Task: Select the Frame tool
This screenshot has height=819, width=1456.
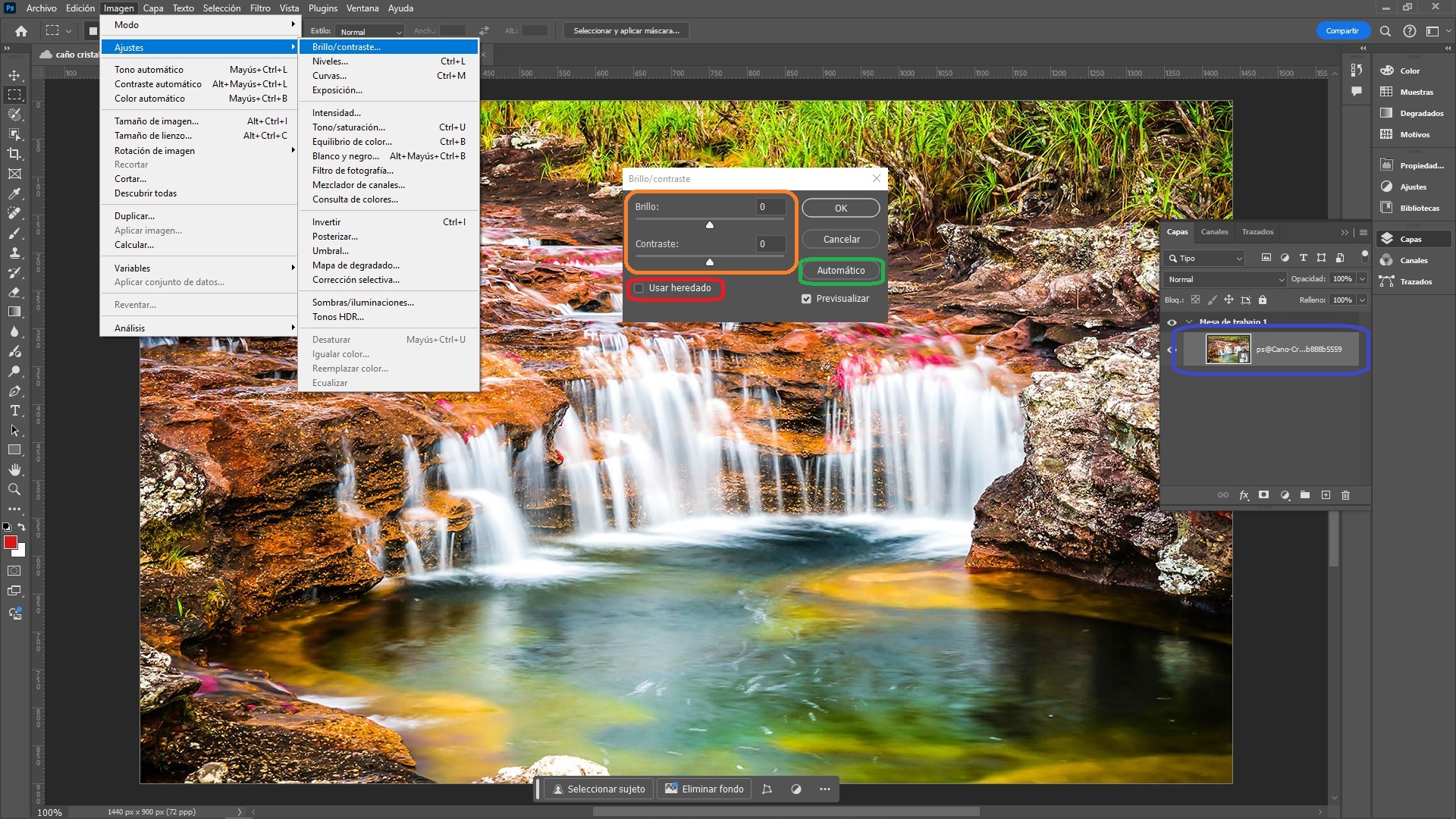Action: click(x=14, y=174)
